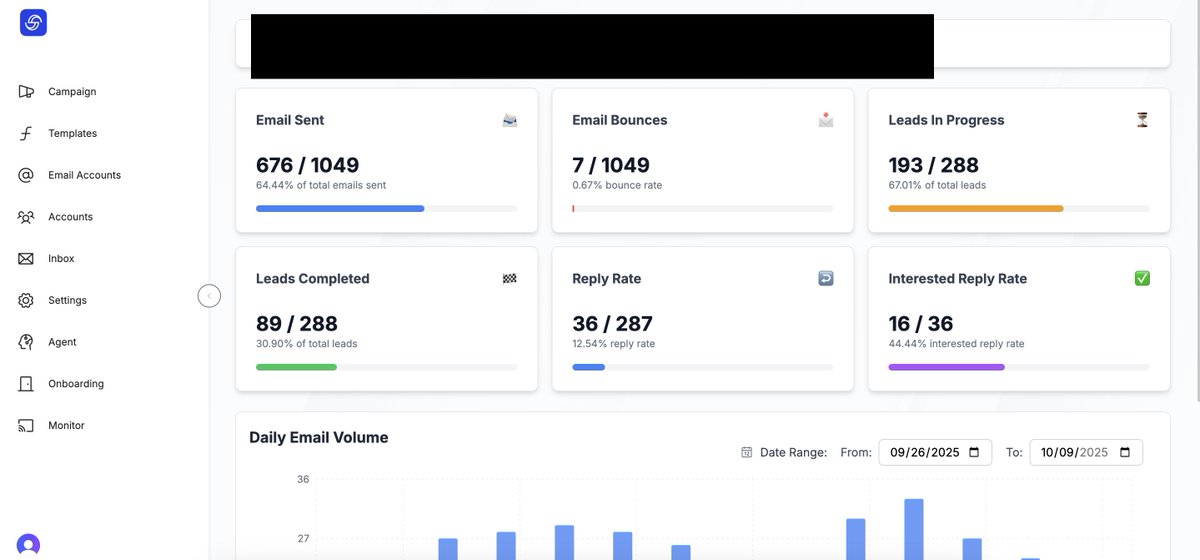
Task: Click the Leads In Progress orange progress bar
Action: pyautogui.click(x=976, y=208)
